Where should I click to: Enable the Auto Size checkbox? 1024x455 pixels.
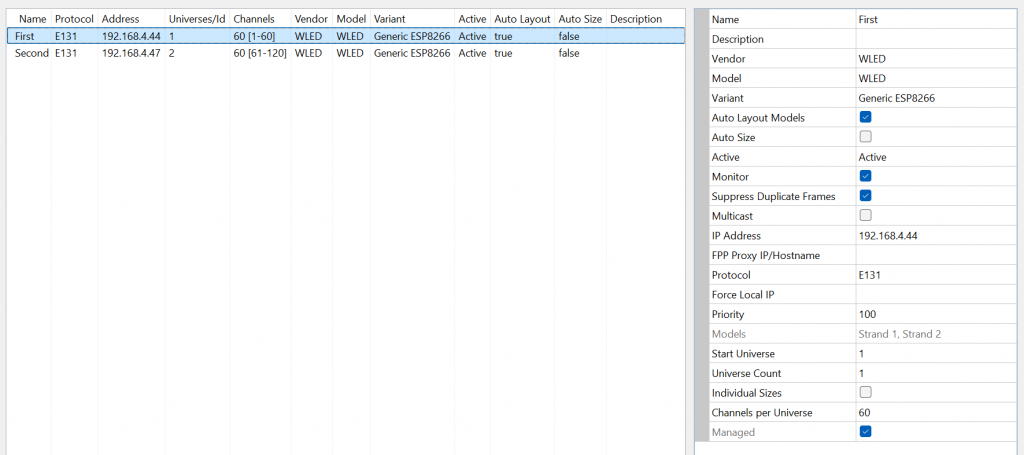tap(866, 137)
